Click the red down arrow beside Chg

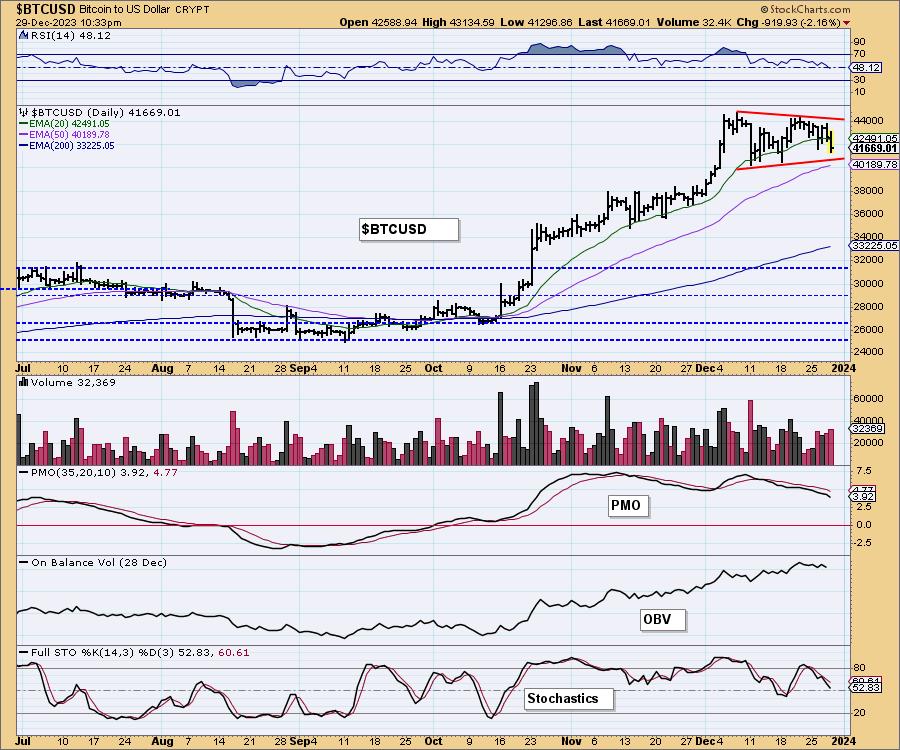[x=847, y=22]
